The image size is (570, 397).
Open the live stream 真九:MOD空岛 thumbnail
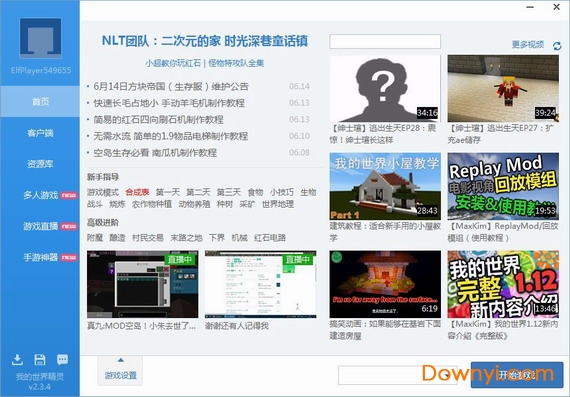(142, 284)
